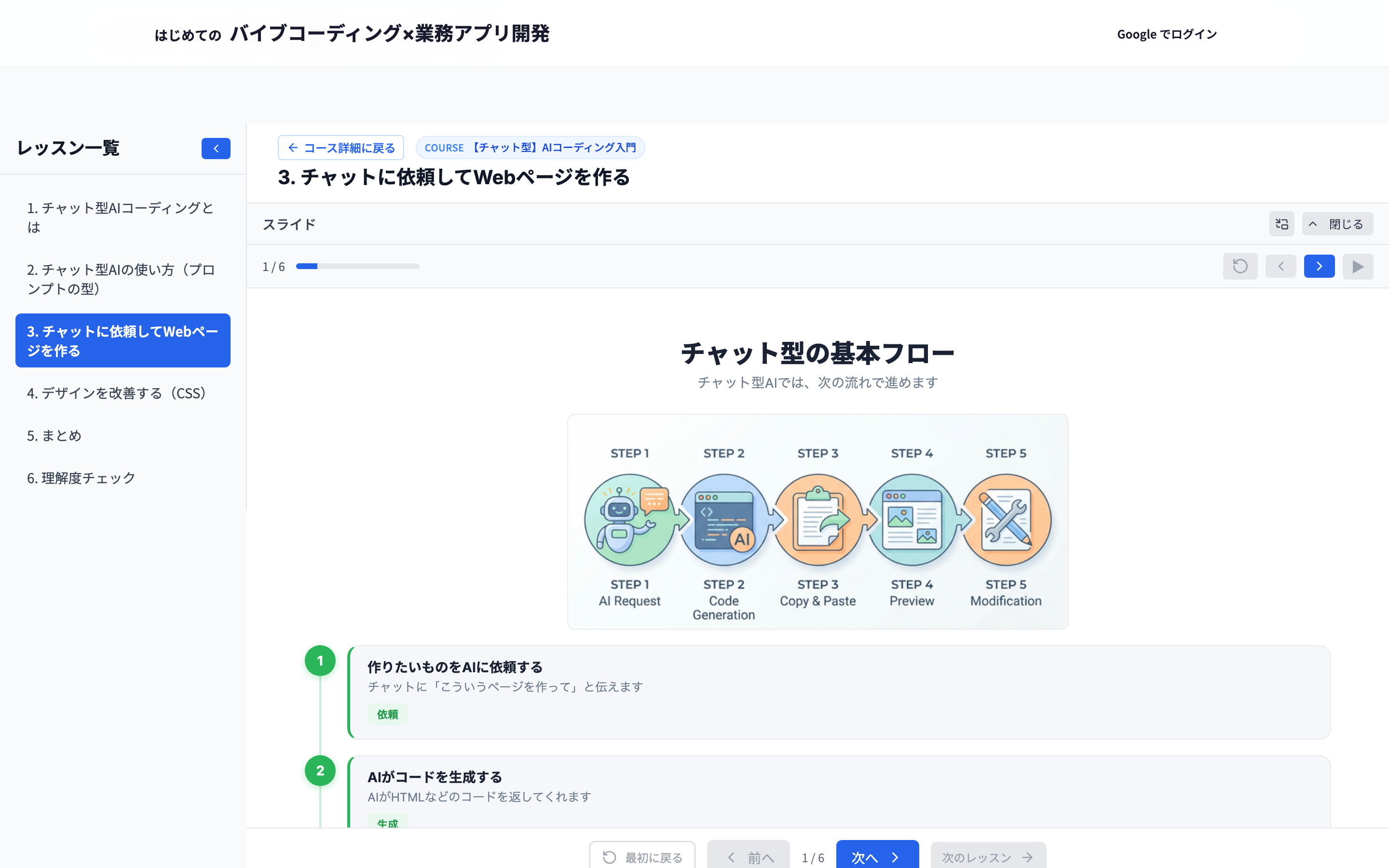Collapse the lesson list sidebar
This screenshot has width=1389, height=868.
(216, 148)
